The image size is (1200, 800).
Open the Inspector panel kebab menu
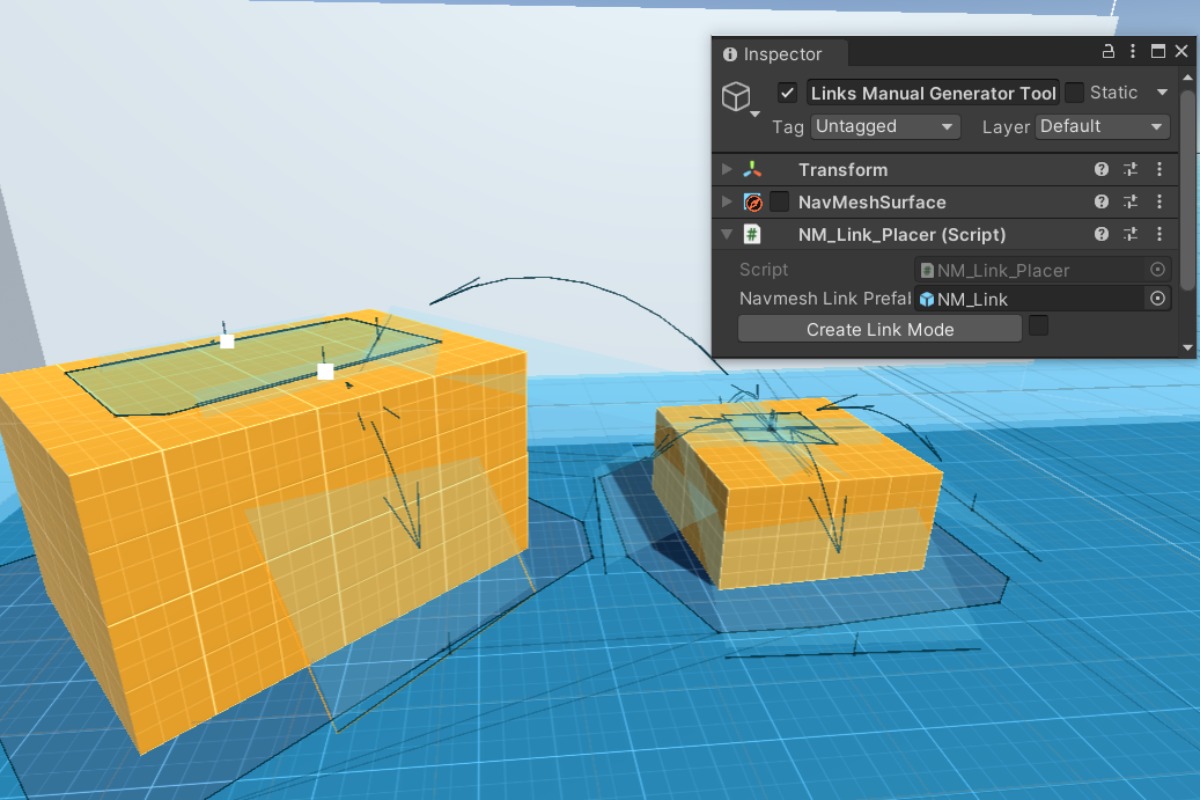1133,52
